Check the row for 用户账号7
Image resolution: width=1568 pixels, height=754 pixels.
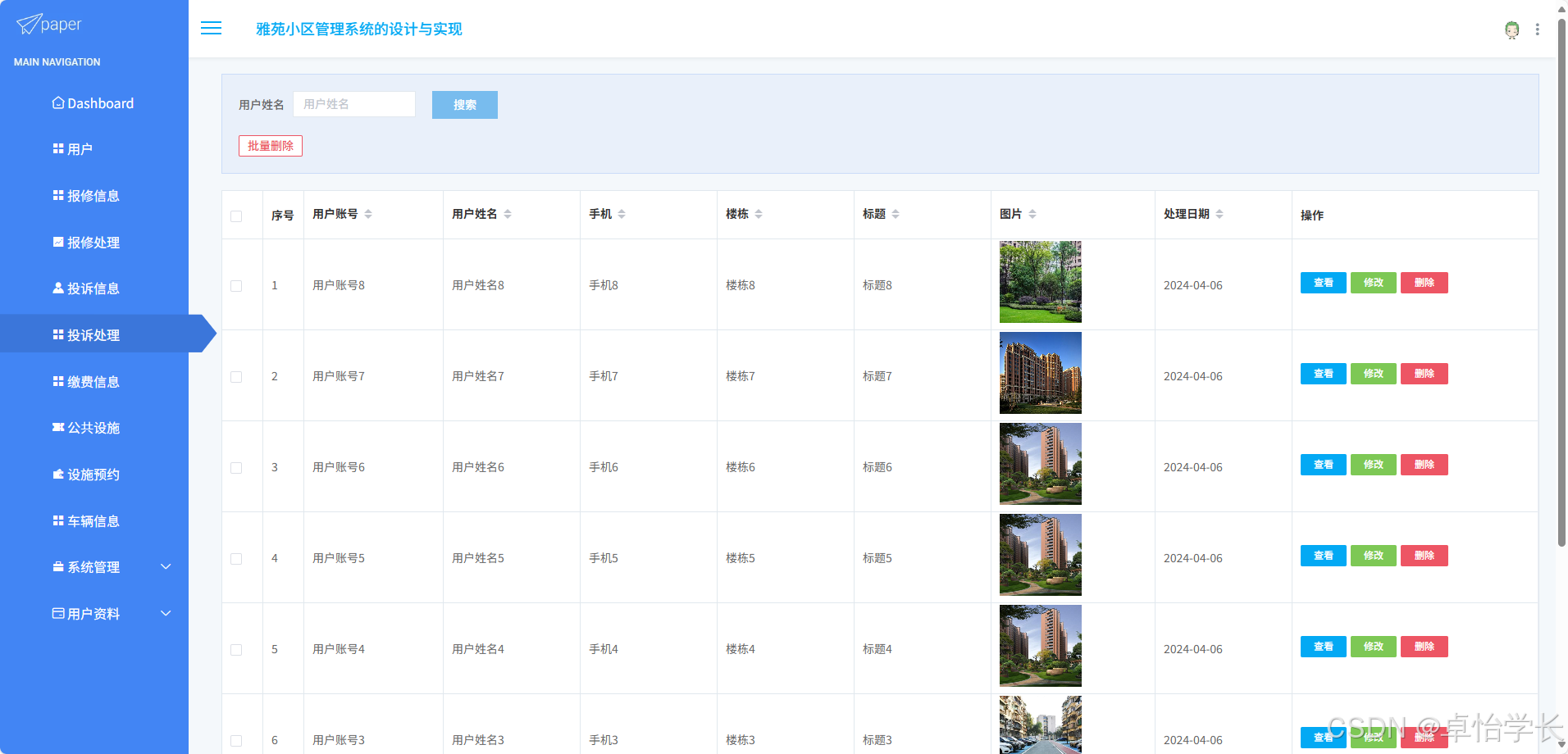pyautogui.click(x=236, y=377)
